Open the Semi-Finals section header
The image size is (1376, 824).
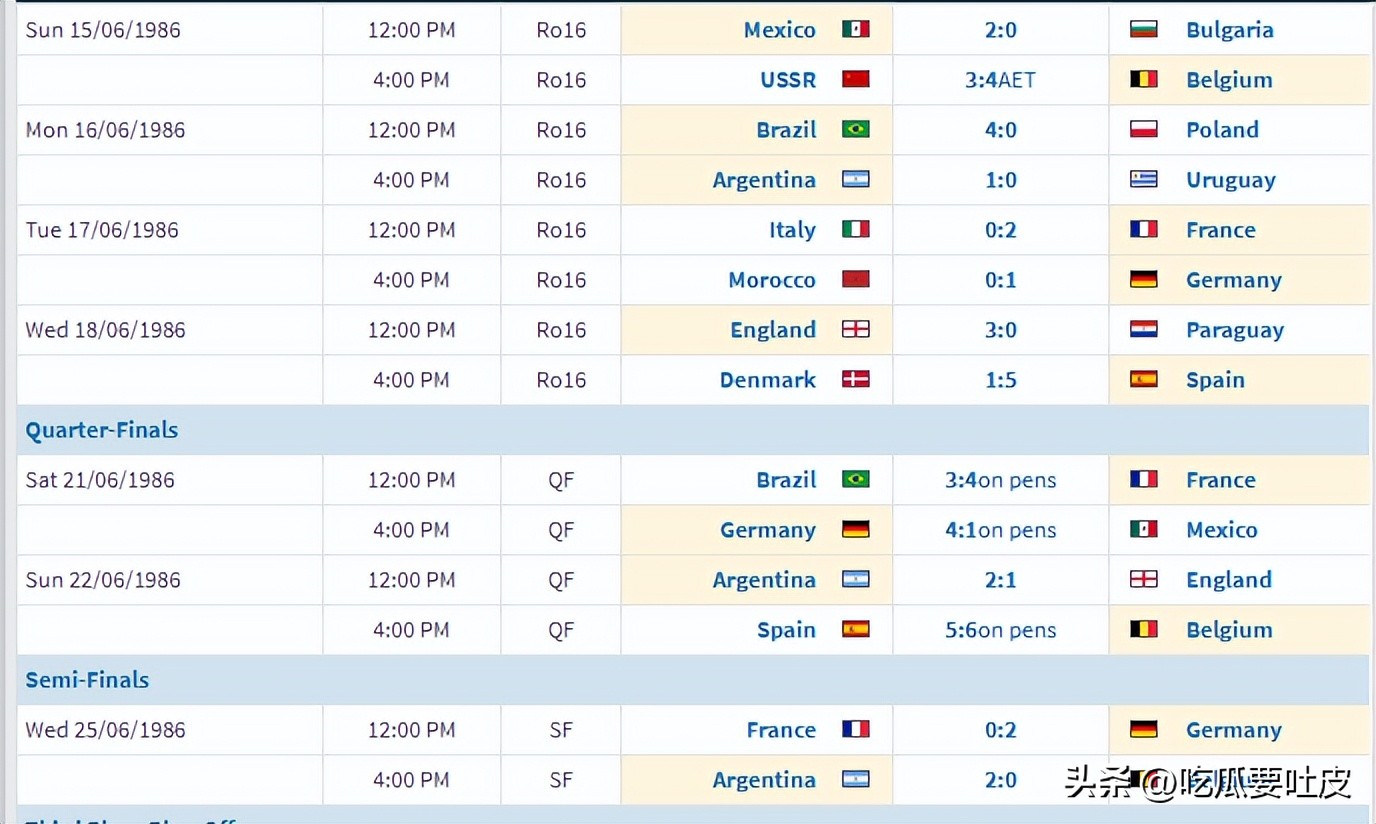click(x=87, y=680)
